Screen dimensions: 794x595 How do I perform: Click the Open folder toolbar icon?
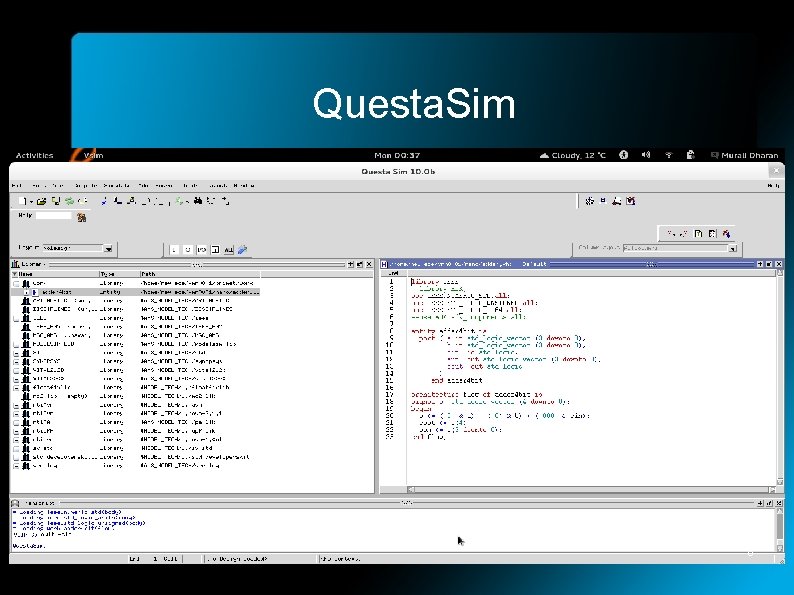[42, 201]
